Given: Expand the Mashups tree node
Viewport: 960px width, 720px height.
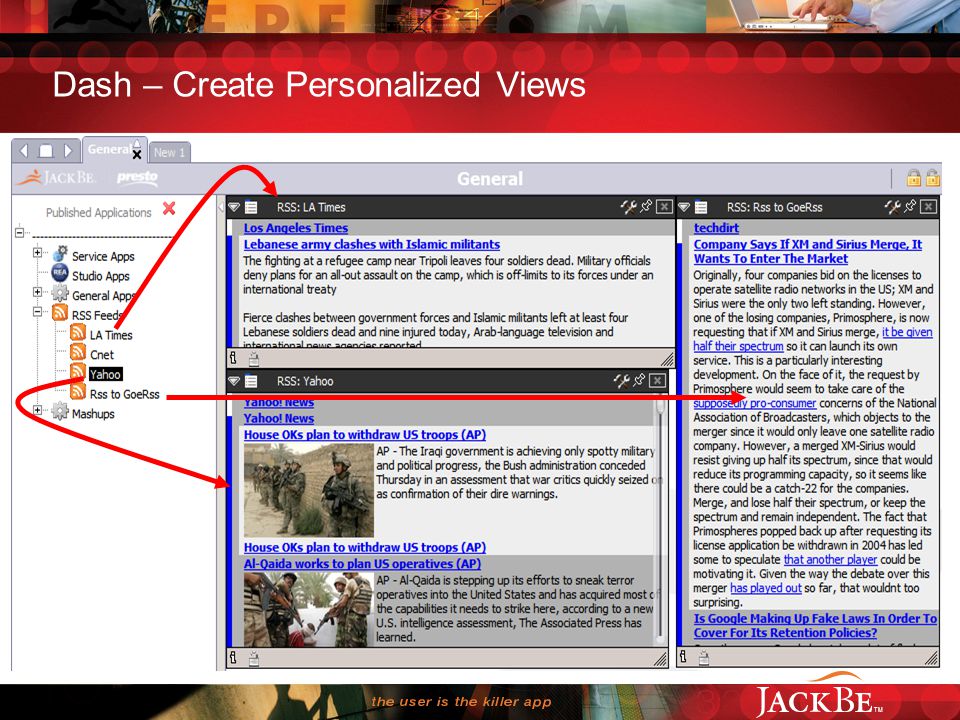Looking at the screenshot, I should pos(37,410).
